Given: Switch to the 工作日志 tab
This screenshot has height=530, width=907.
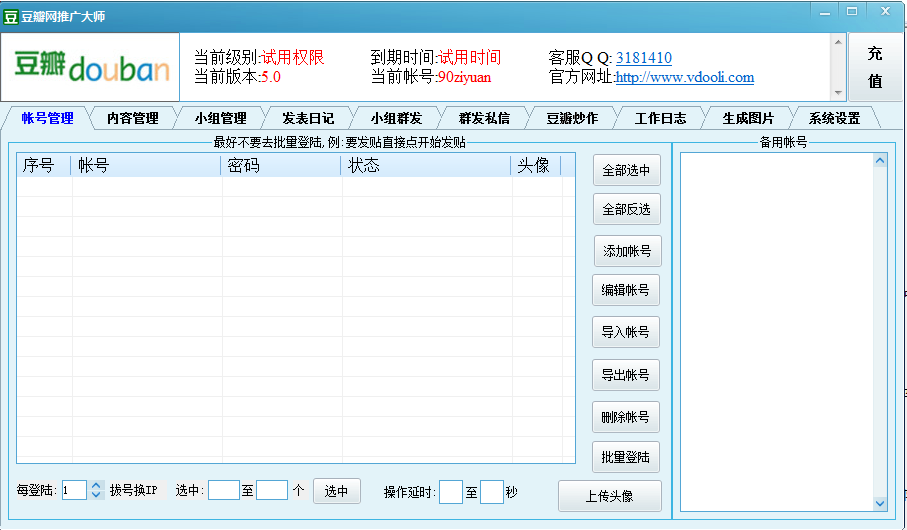Looking at the screenshot, I should point(660,118).
